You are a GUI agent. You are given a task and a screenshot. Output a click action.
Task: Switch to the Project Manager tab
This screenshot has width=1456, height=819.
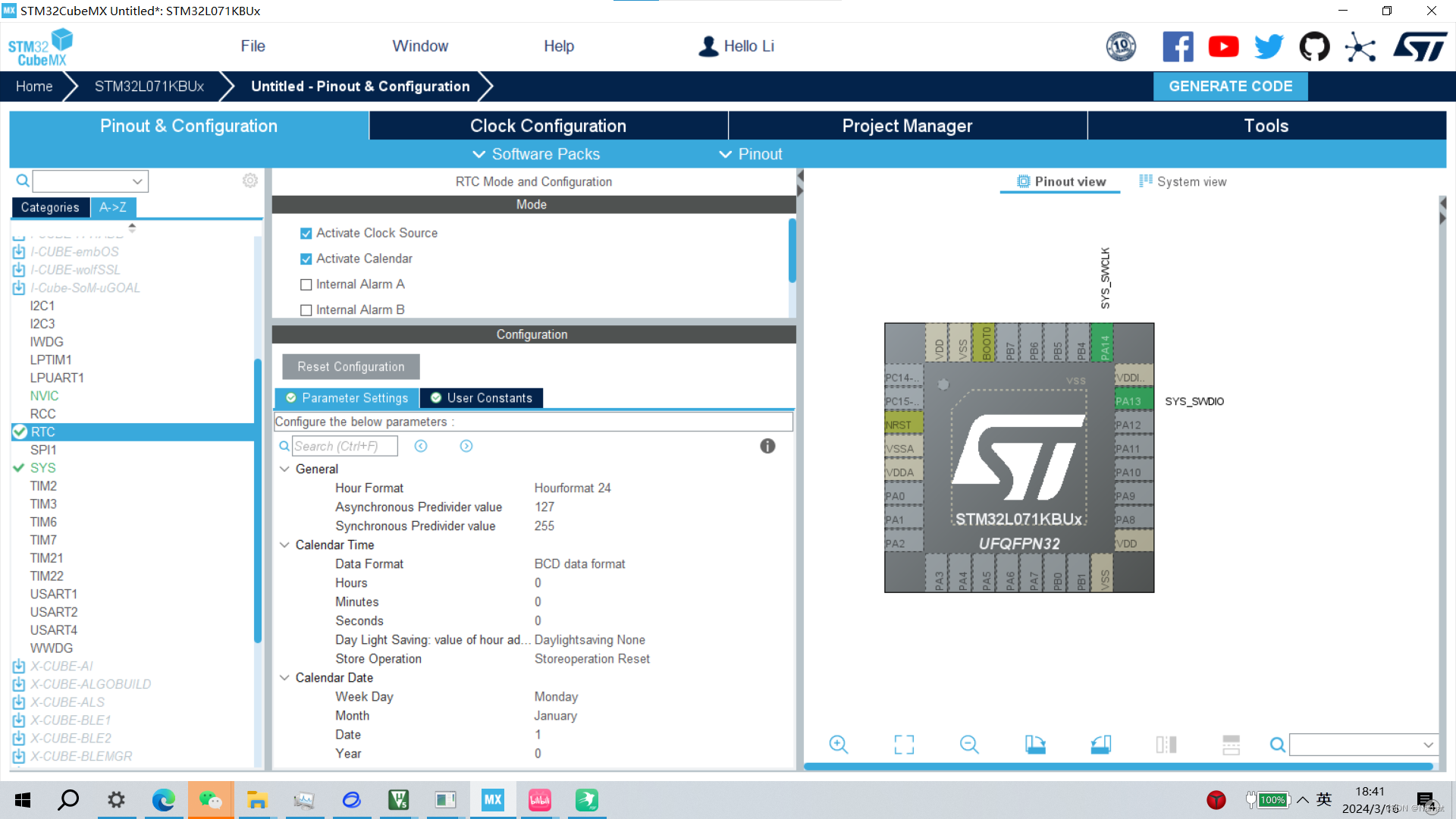(x=907, y=126)
